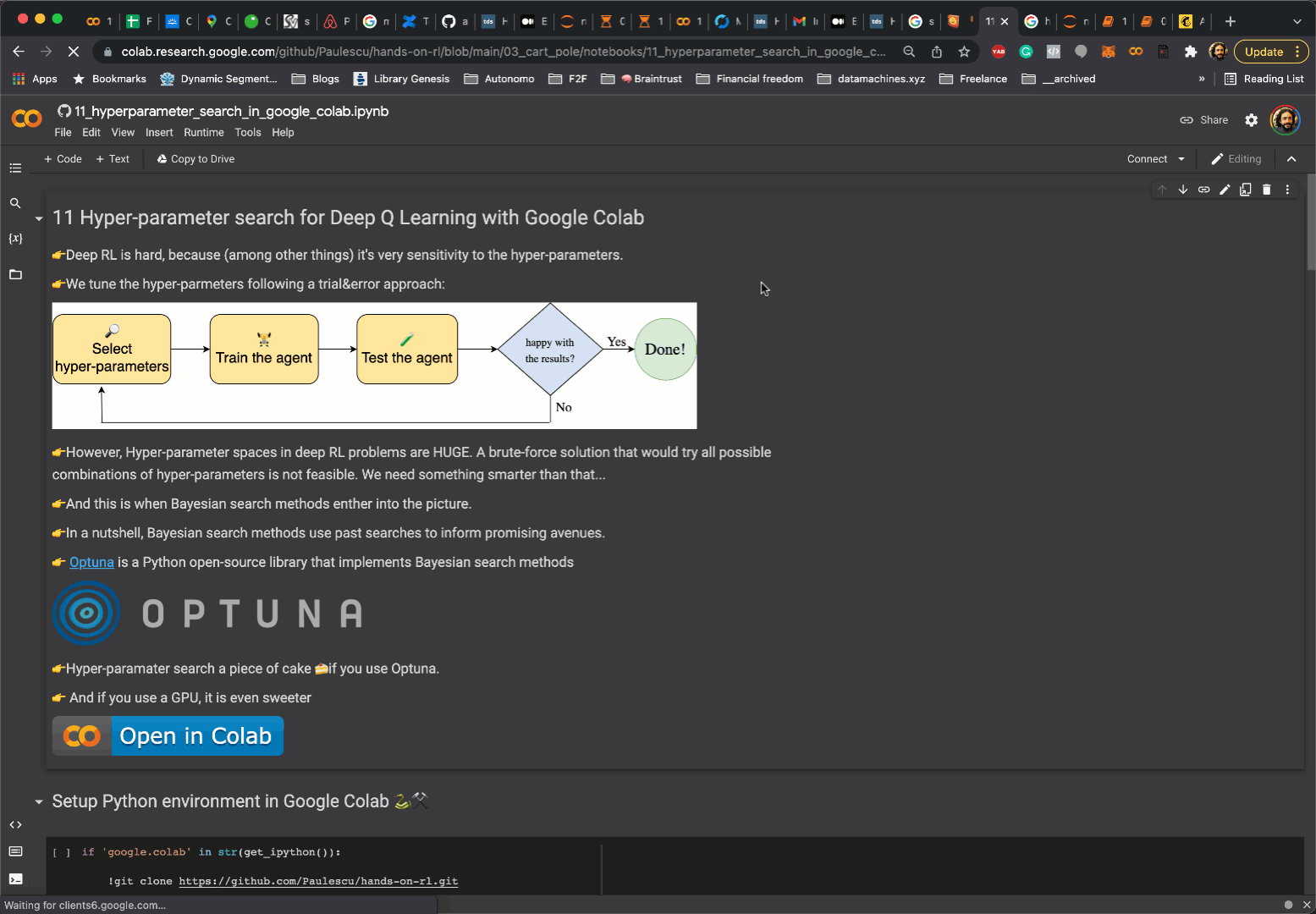Show hidden bookmarks with double chevron

click(x=1202, y=79)
